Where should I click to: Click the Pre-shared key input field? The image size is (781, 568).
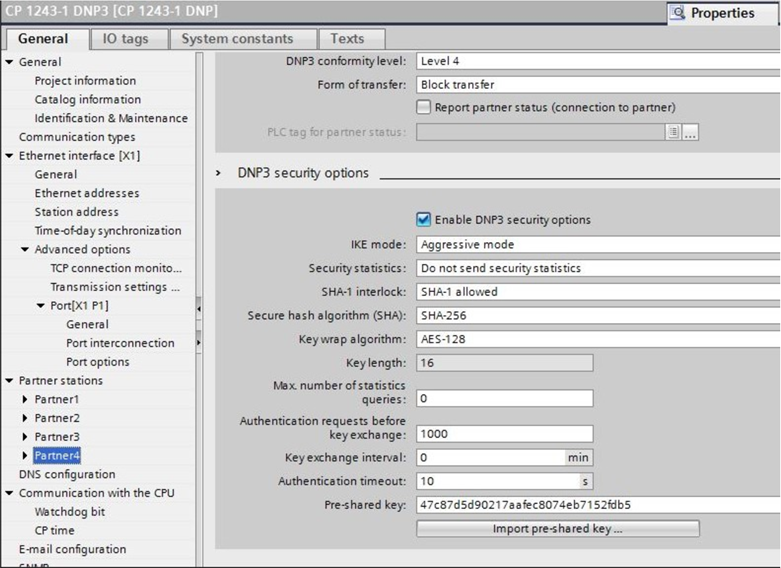click(x=597, y=505)
